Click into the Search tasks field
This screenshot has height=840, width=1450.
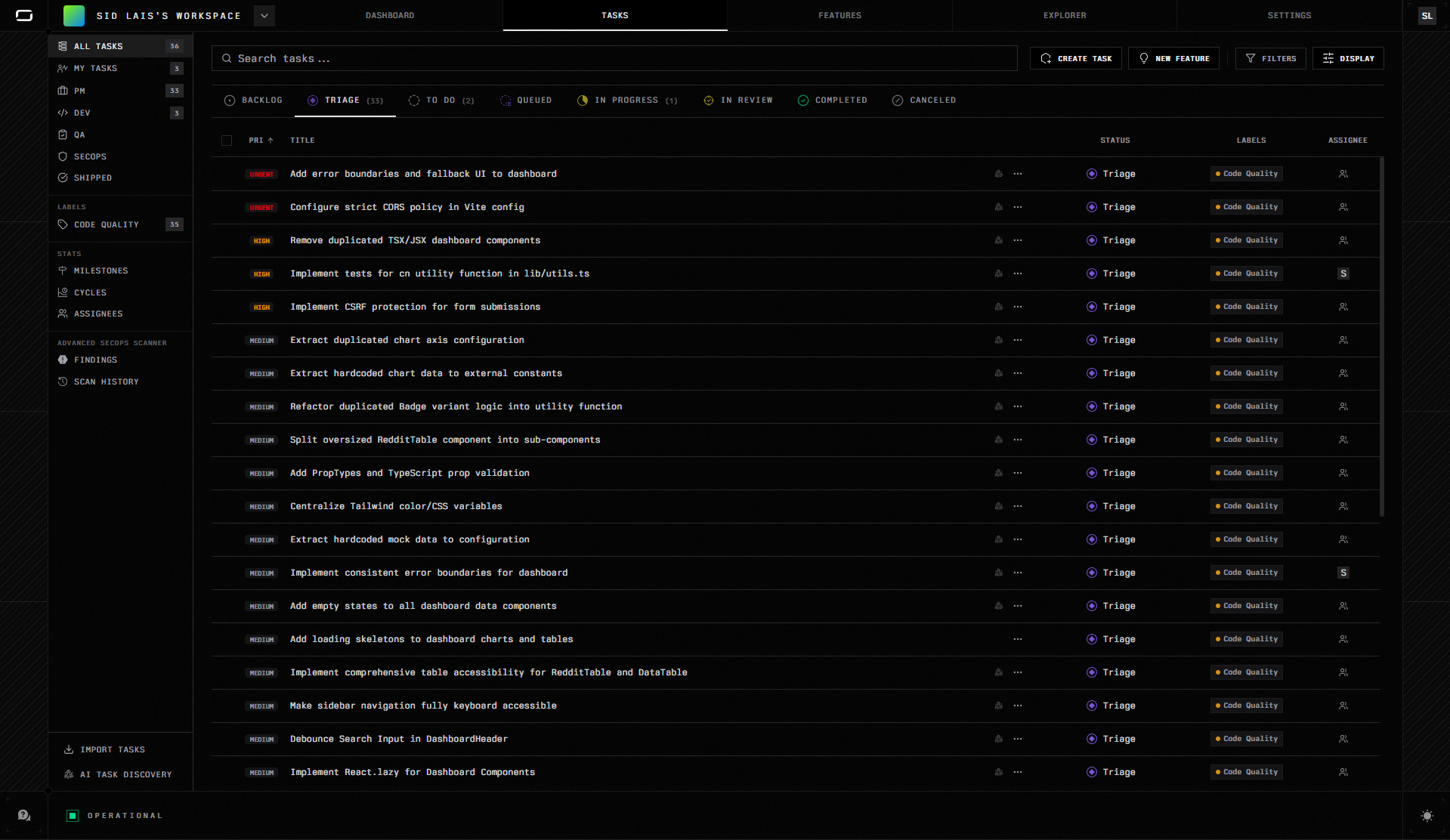click(x=614, y=59)
